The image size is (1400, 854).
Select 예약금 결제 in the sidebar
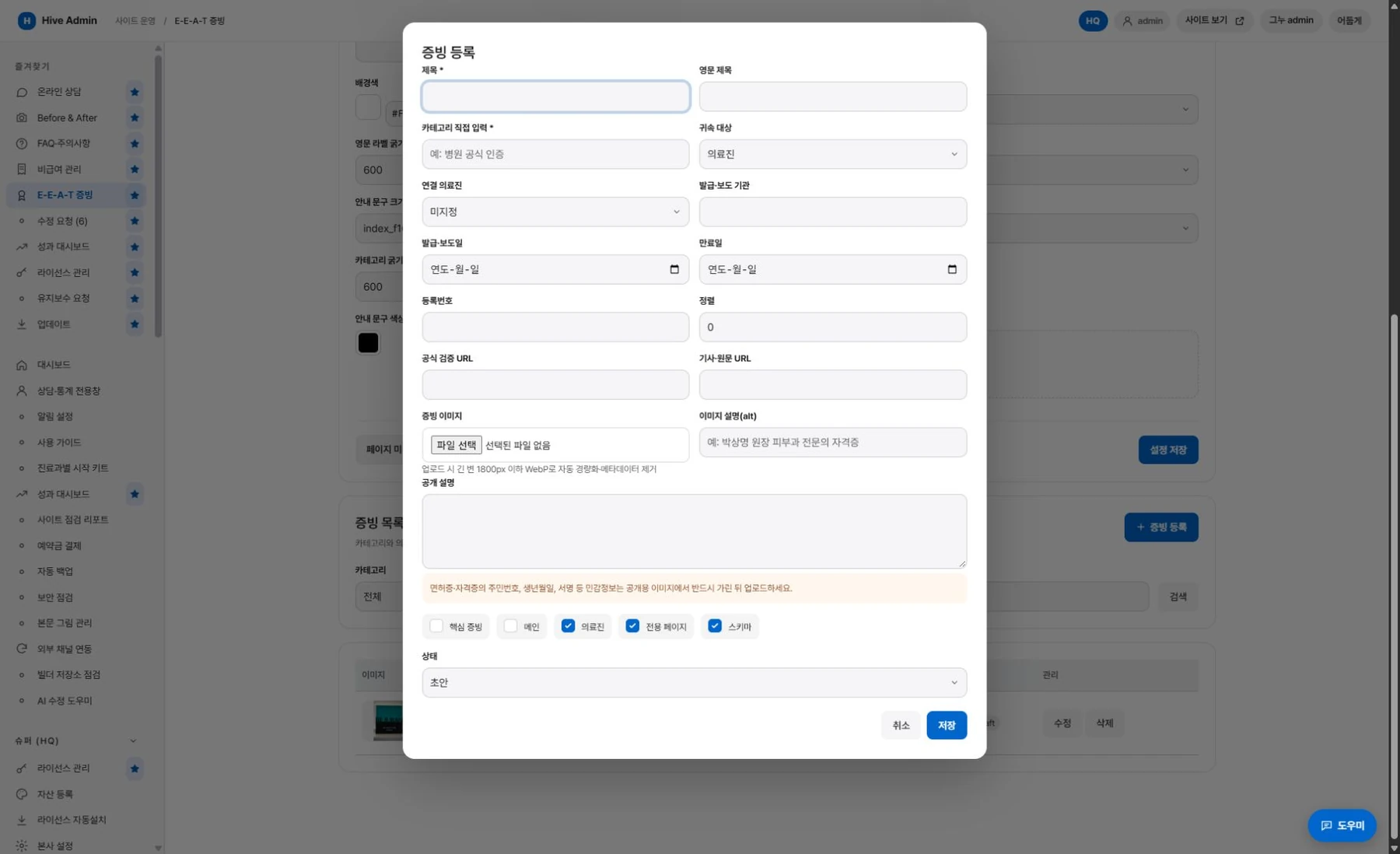59,546
